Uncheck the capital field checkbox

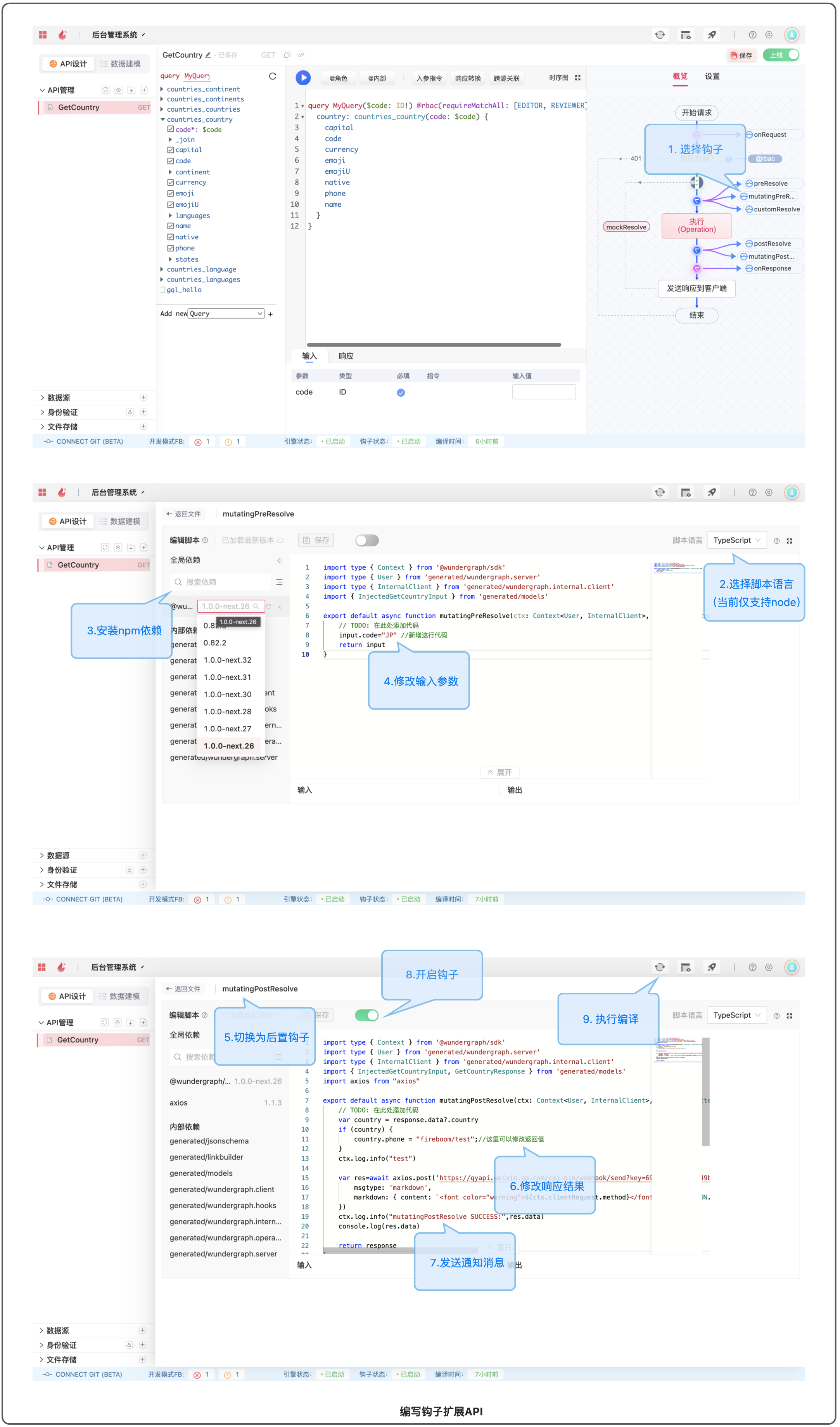click(x=171, y=150)
